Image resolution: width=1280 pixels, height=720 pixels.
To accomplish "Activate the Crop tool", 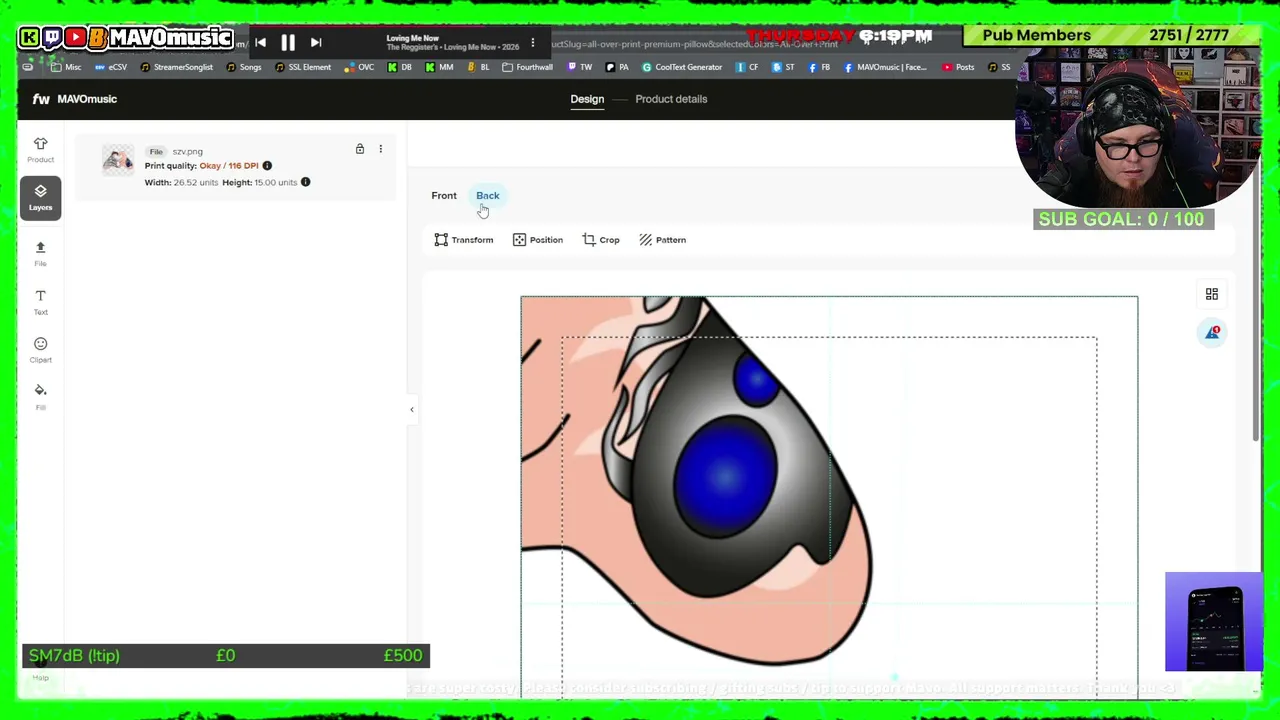I will pyautogui.click(x=601, y=240).
